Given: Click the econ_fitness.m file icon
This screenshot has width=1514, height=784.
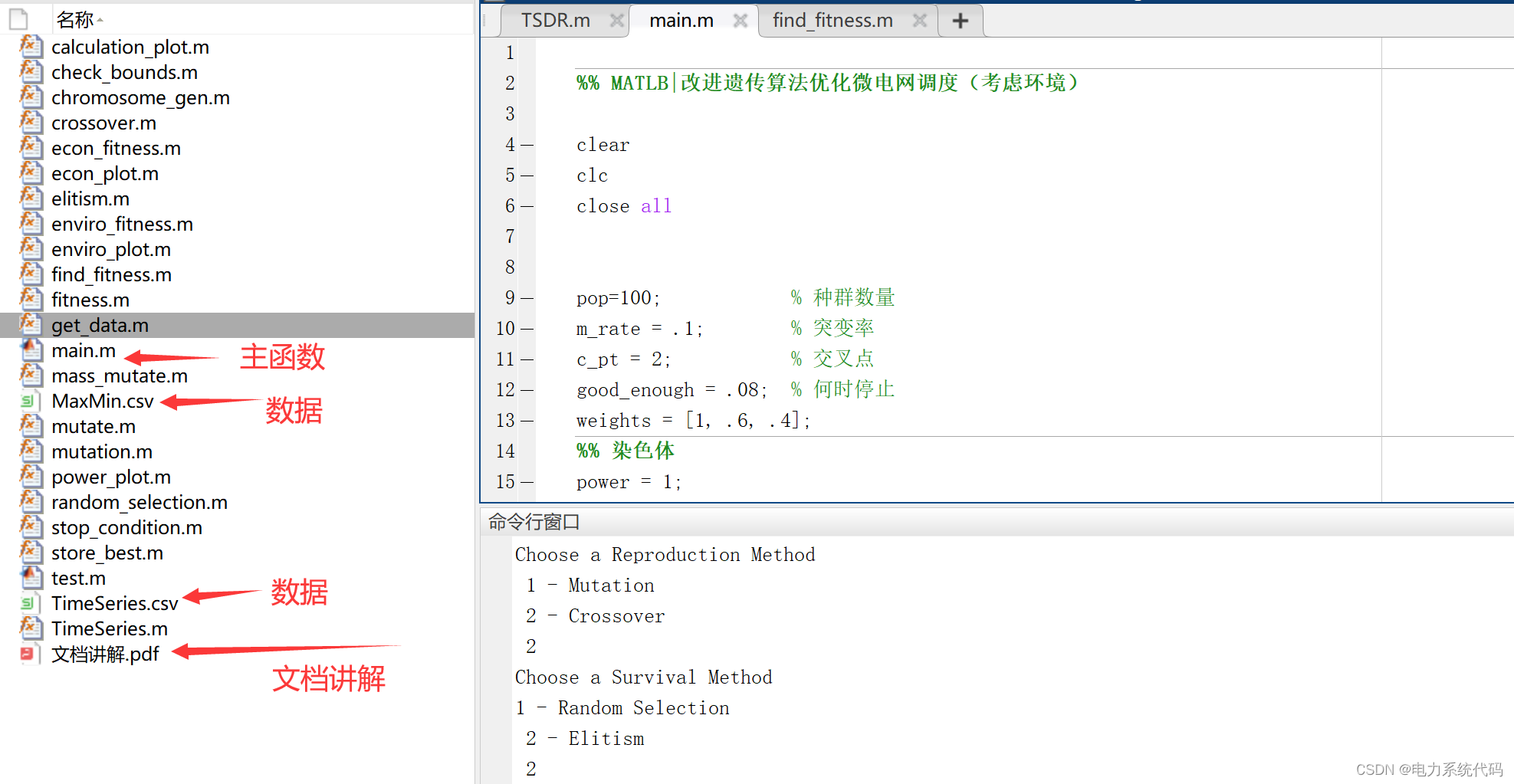Looking at the screenshot, I should [x=31, y=148].
